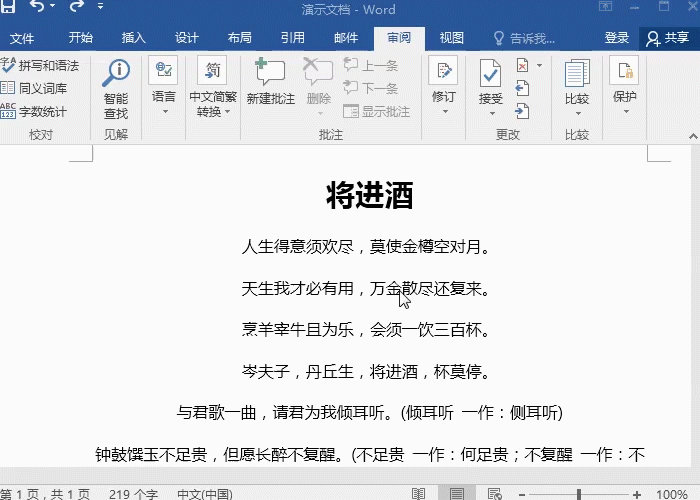
Task: Run 拼写和语法 check
Action: pyautogui.click(x=40, y=66)
